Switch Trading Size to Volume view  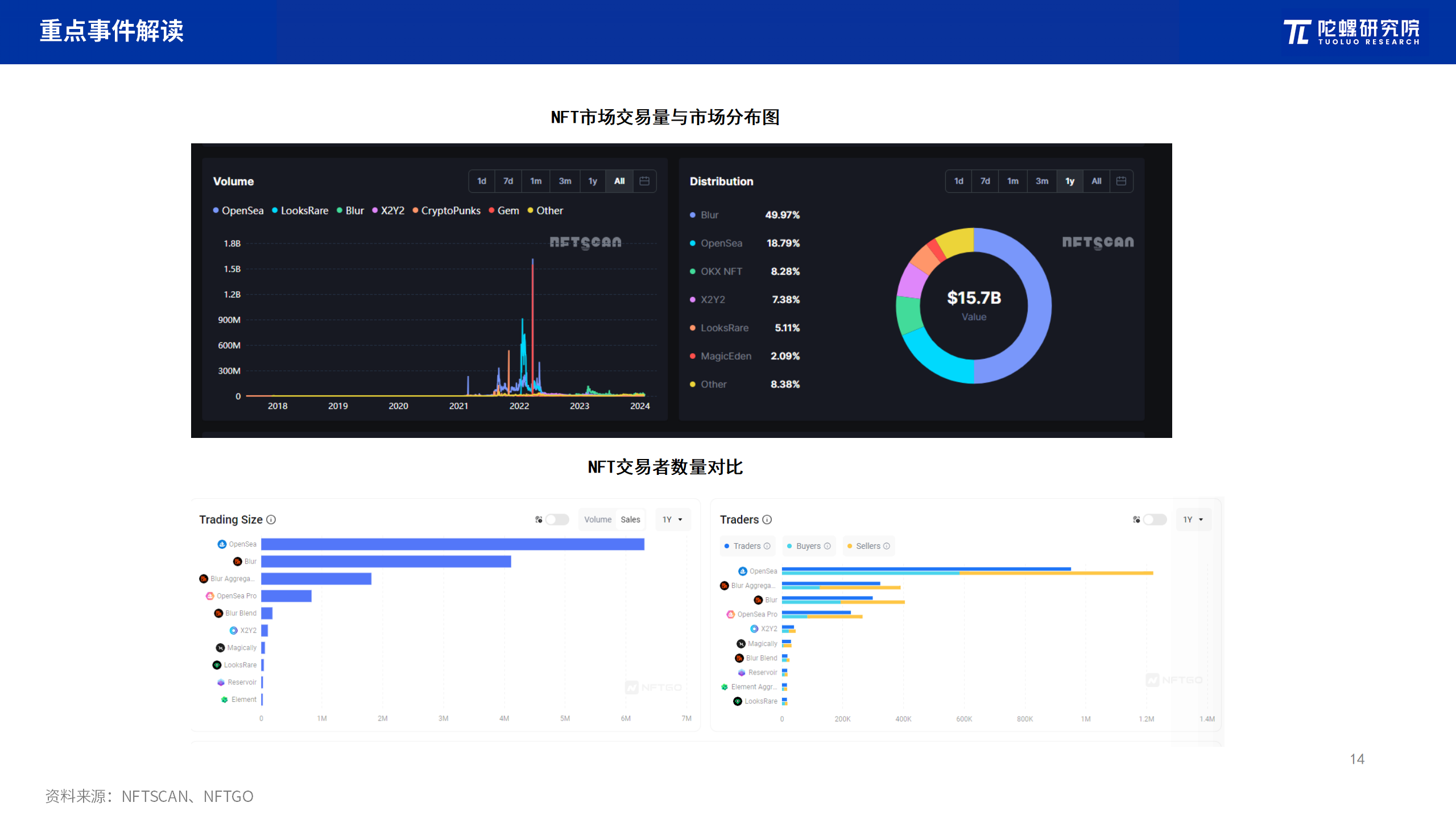click(x=598, y=519)
